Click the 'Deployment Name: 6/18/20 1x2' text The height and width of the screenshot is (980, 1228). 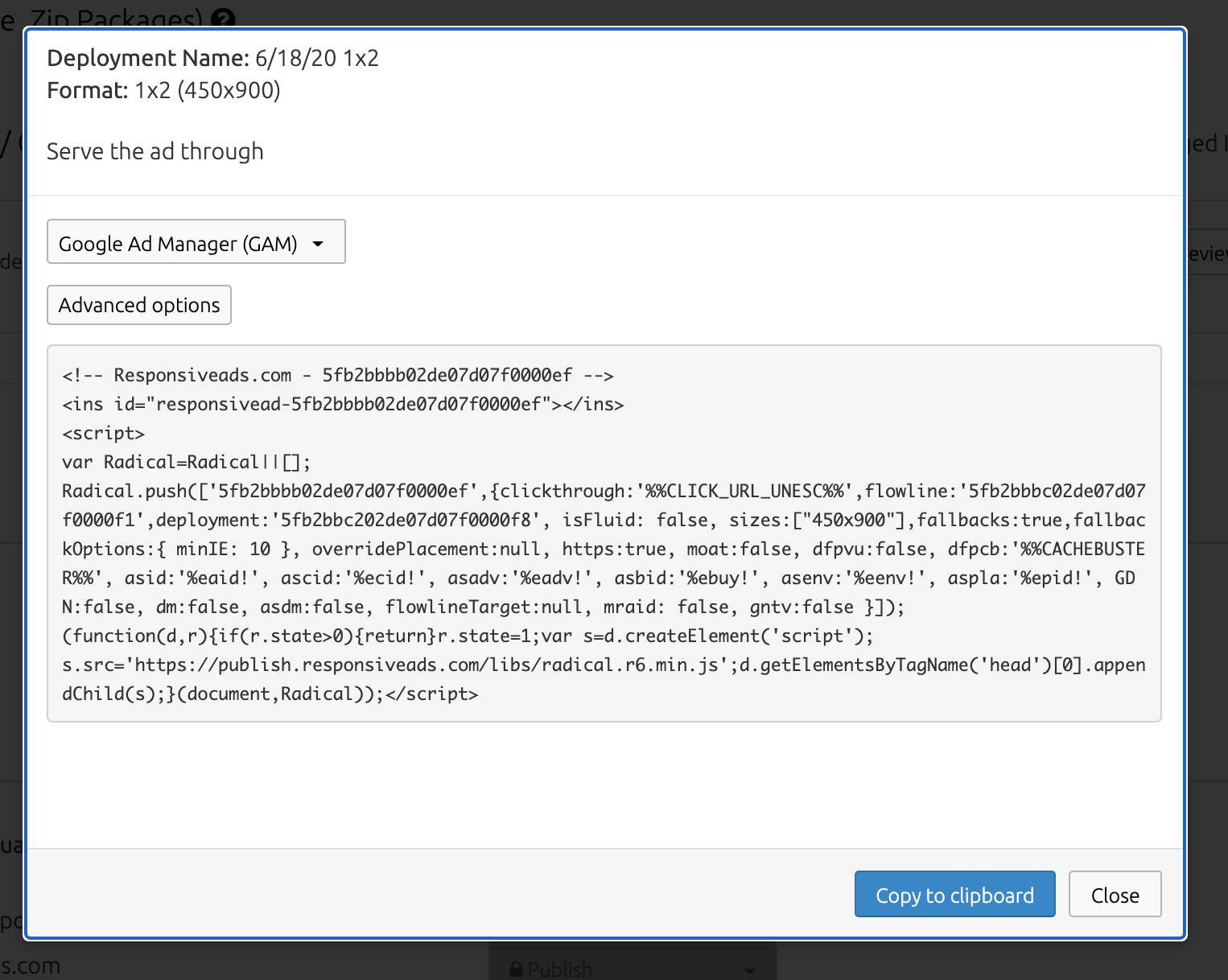point(212,58)
